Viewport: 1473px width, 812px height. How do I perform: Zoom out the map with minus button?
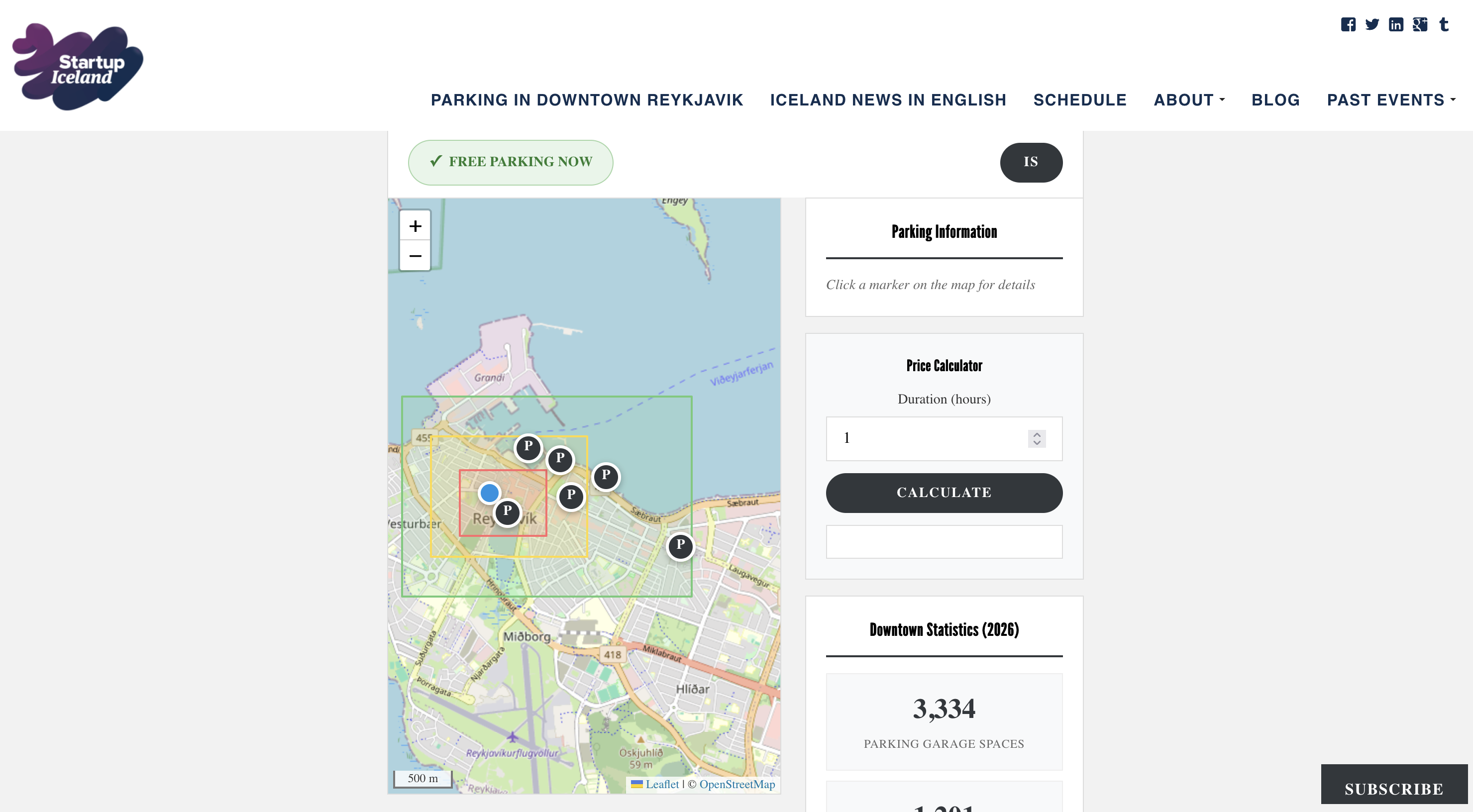(x=415, y=256)
